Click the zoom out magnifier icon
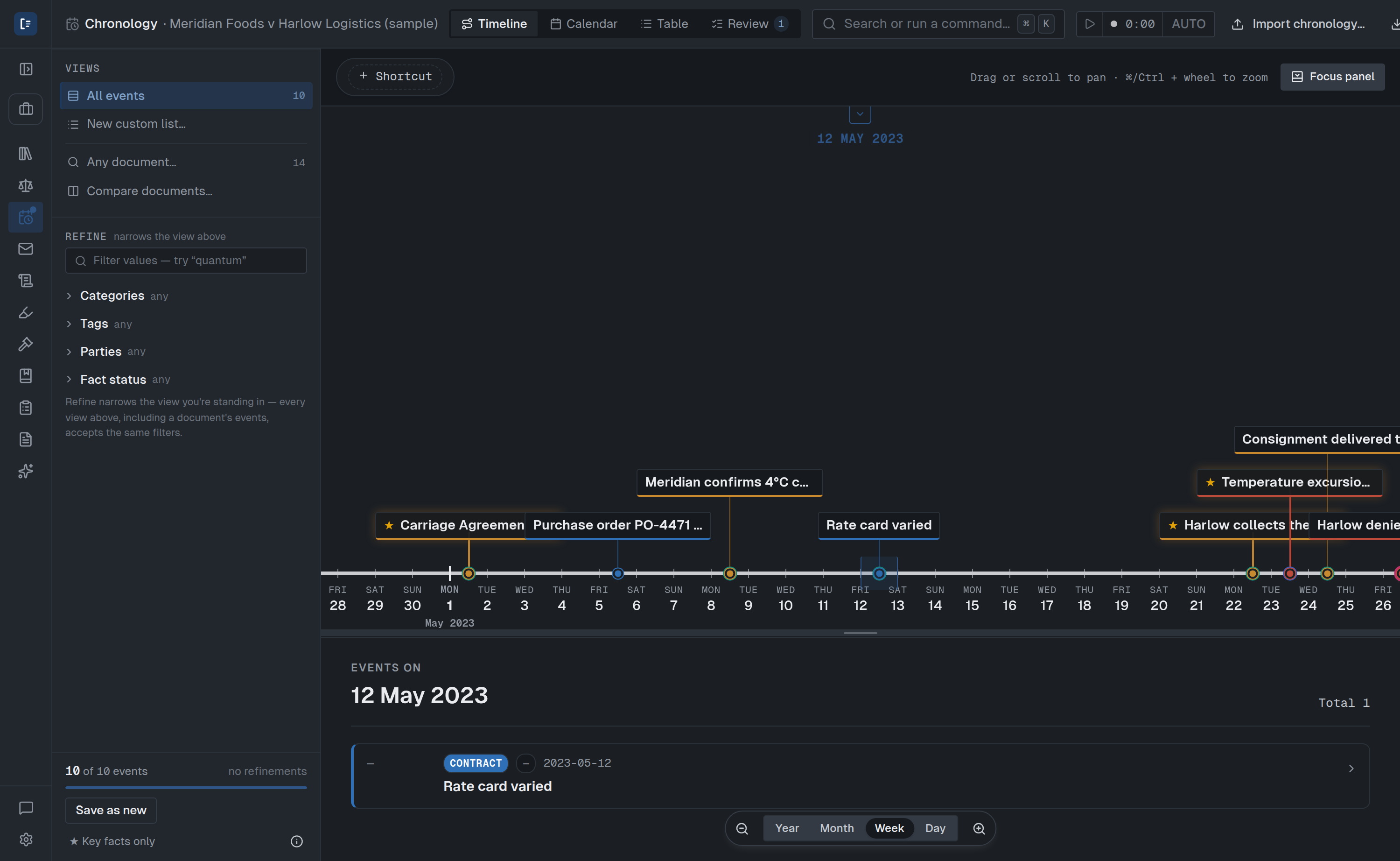The height and width of the screenshot is (861, 1400). pyautogui.click(x=742, y=828)
